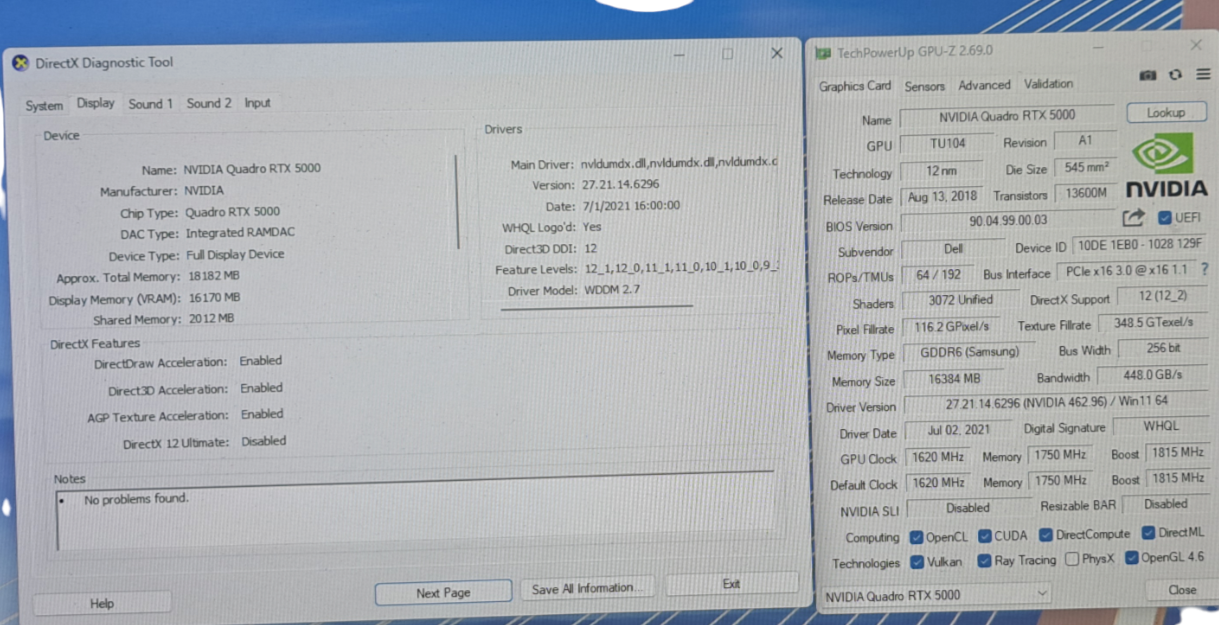Open GPU selection dropdown NVIDIA Quadro RTX 5000
Screen dimensions: 1219x625
click(x=935, y=595)
